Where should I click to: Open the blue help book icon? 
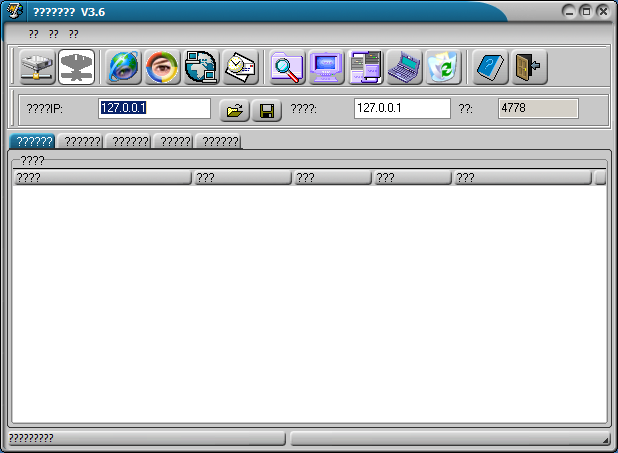coord(490,67)
